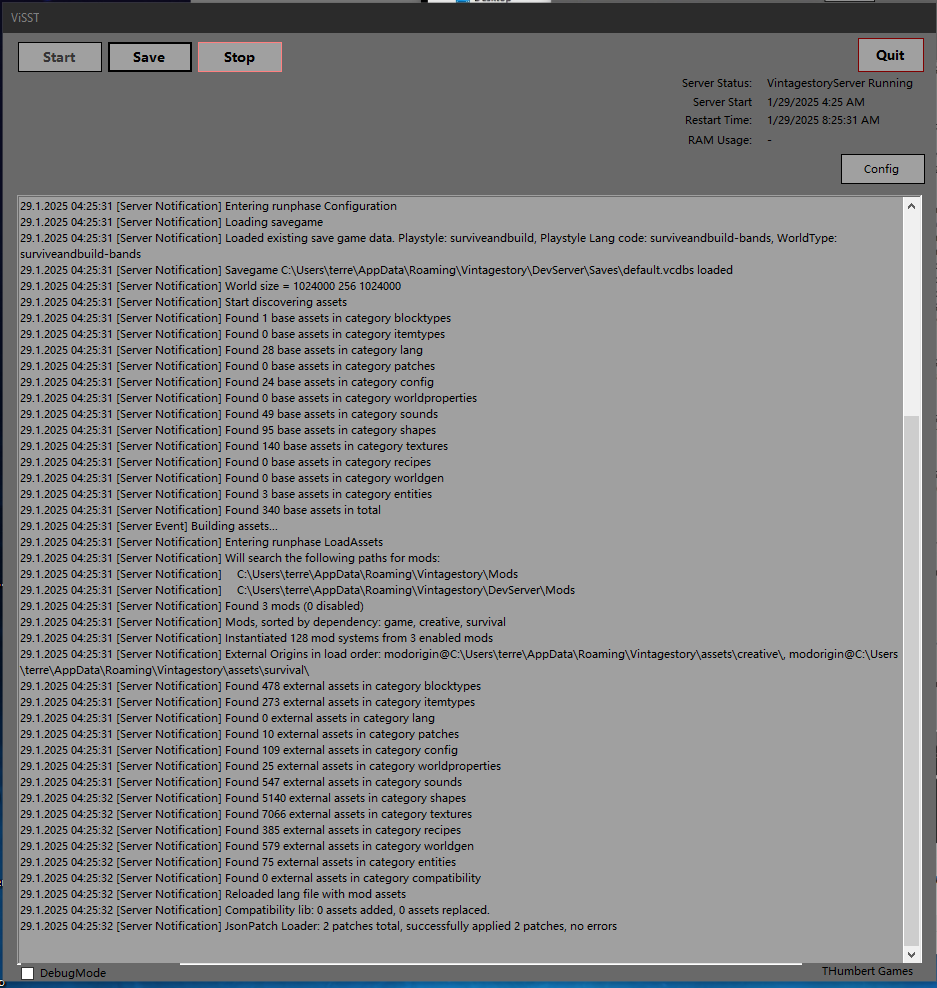
Task: Select 'Found 478 external assets in category blocktypes'
Action: (x=251, y=686)
